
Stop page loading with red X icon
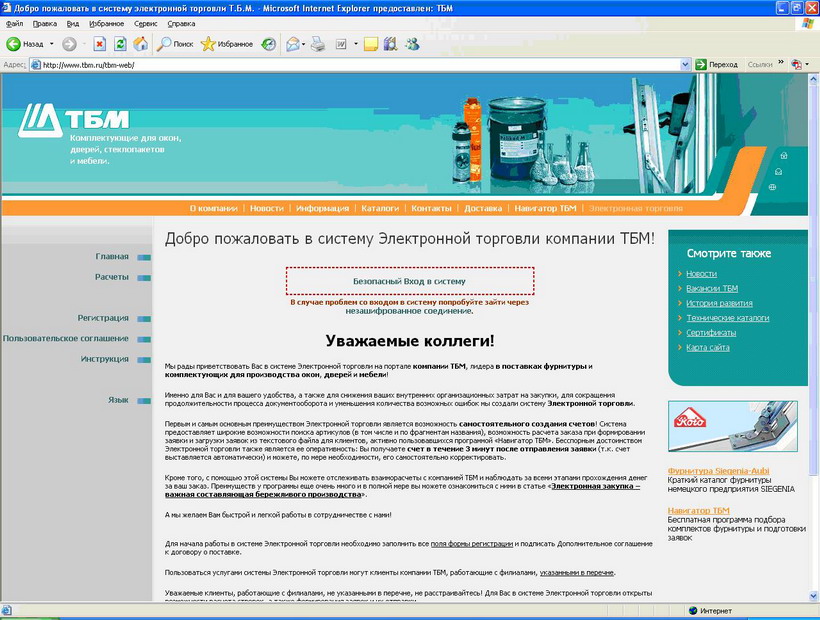[x=99, y=44]
